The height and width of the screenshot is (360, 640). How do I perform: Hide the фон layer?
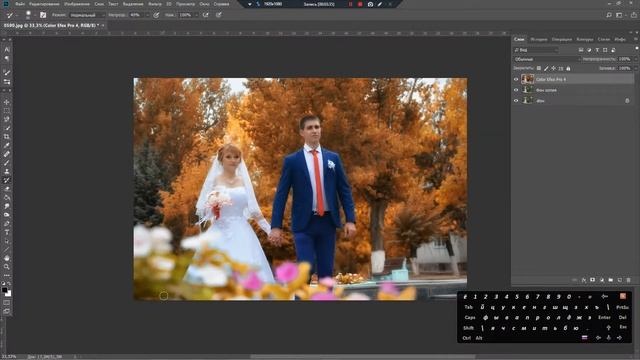tap(516, 100)
